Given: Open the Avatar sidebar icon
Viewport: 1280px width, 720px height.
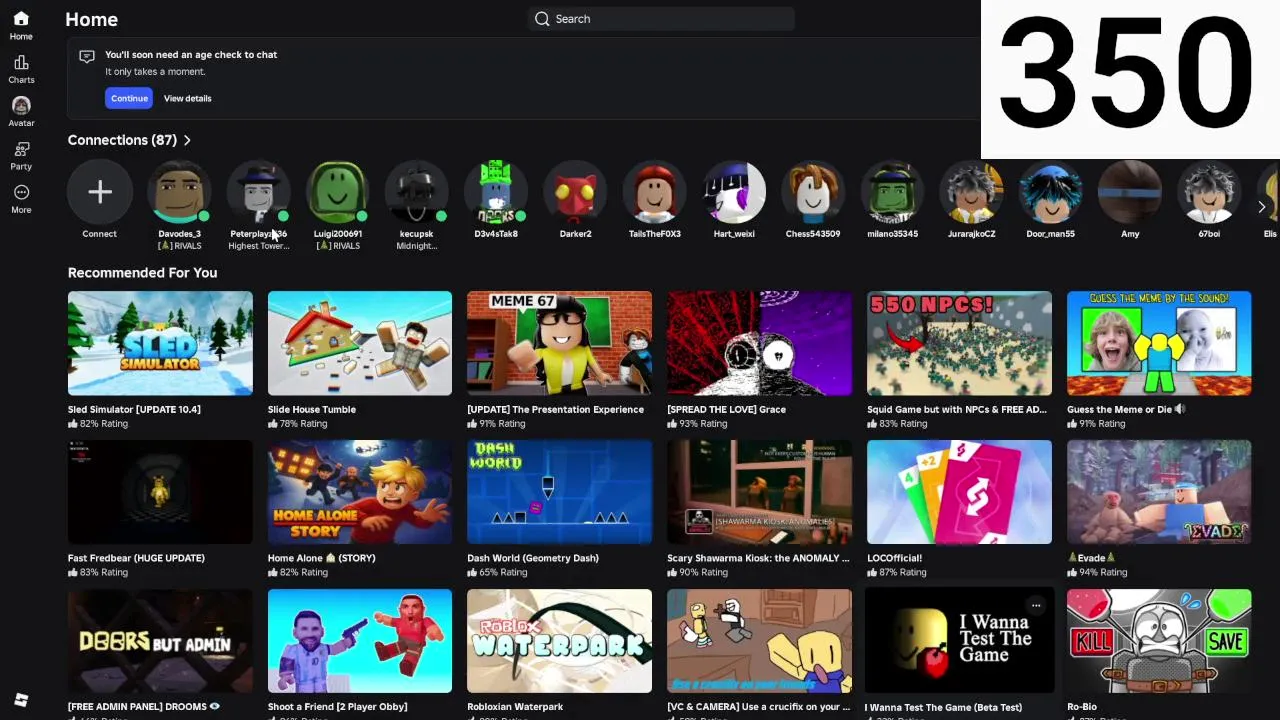Looking at the screenshot, I should click(x=21, y=105).
